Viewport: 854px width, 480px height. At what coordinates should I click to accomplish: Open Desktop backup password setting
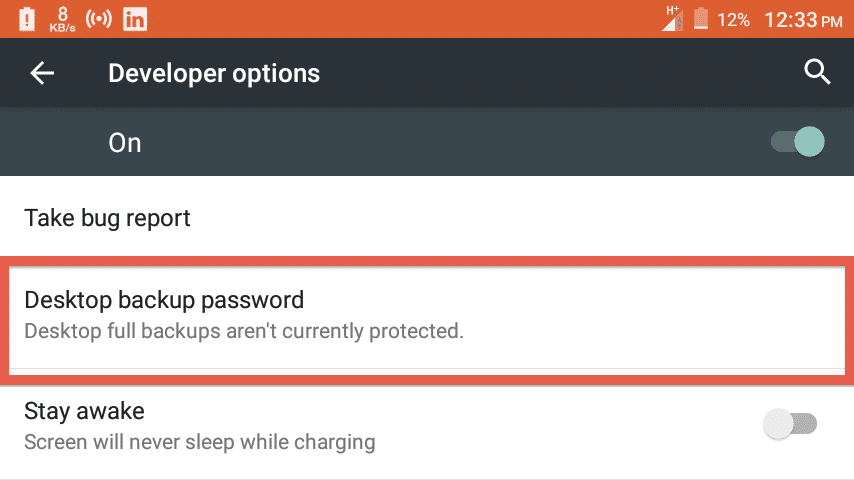click(427, 316)
